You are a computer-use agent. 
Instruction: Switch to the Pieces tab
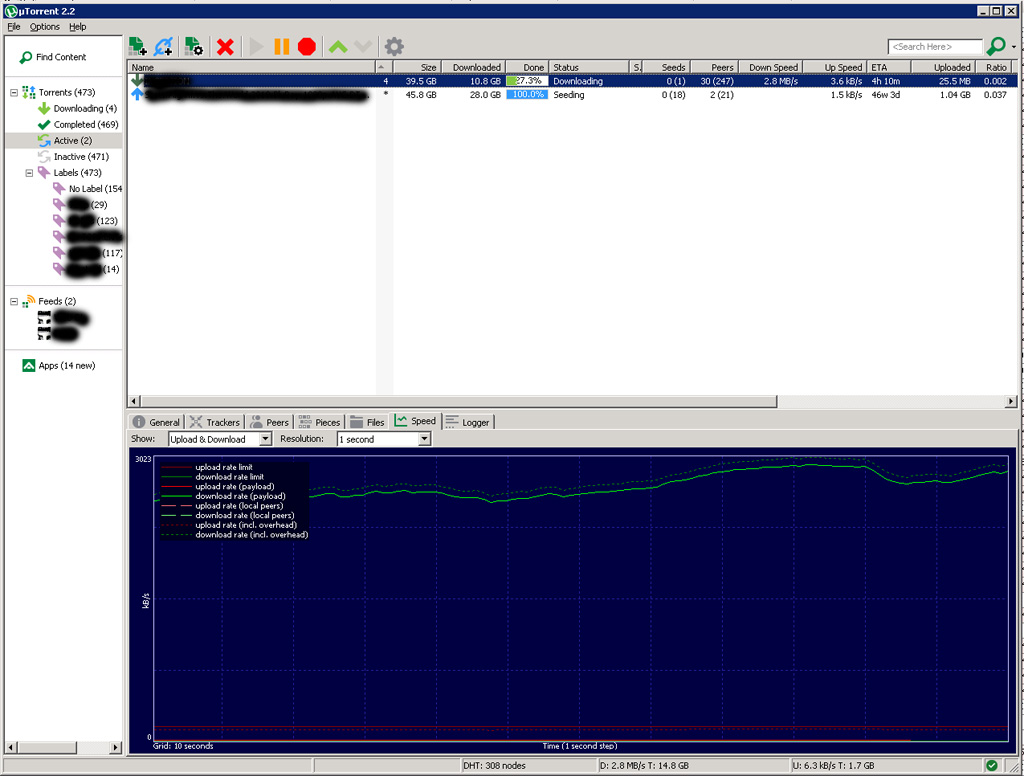[x=319, y=423]
